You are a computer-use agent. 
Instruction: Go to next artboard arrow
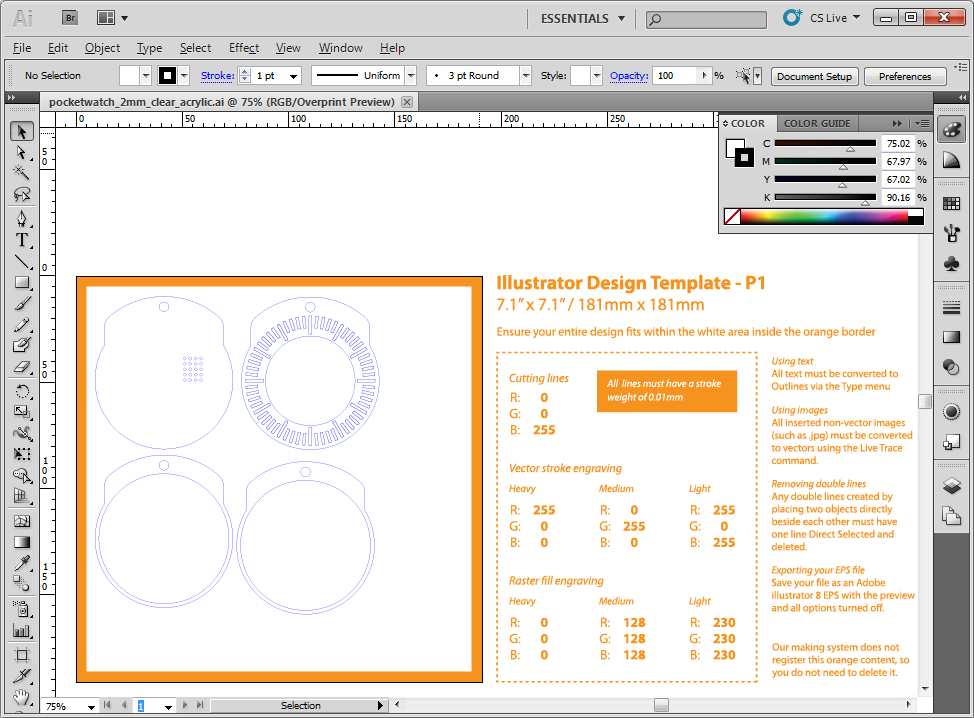(184, 705)
